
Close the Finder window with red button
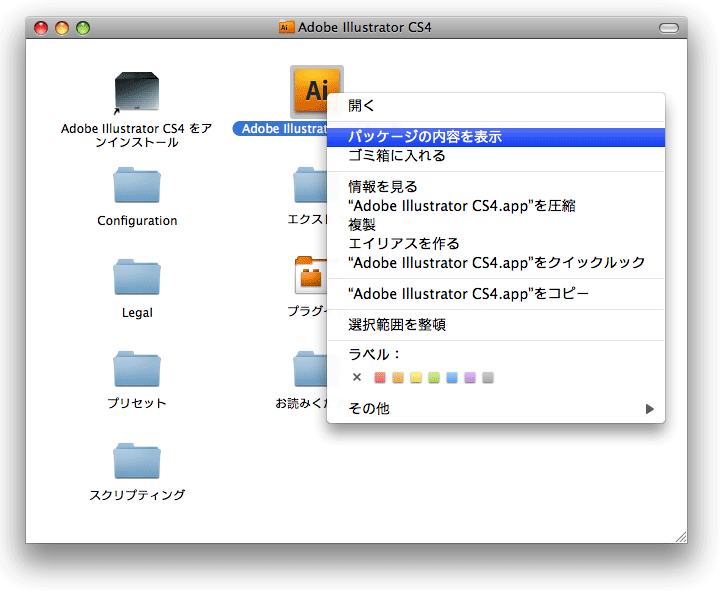41,28
